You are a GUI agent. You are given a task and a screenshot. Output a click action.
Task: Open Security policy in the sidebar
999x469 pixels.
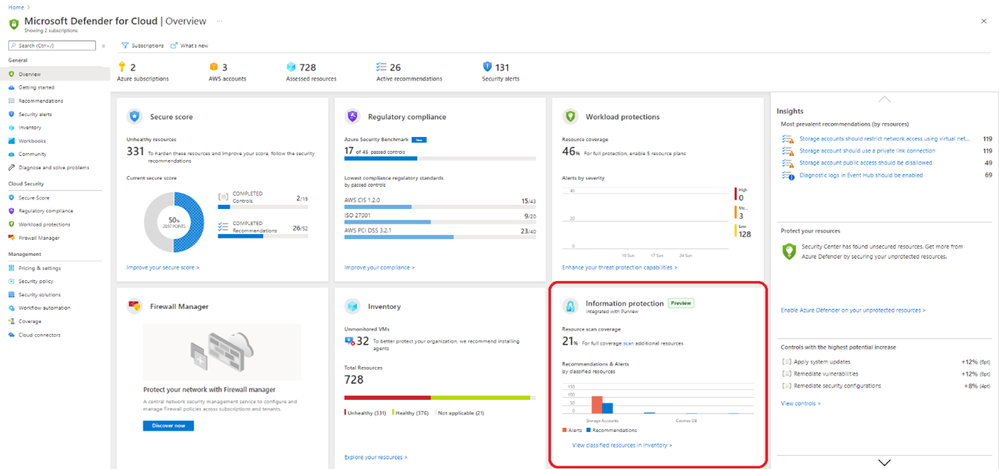(36, 281)
